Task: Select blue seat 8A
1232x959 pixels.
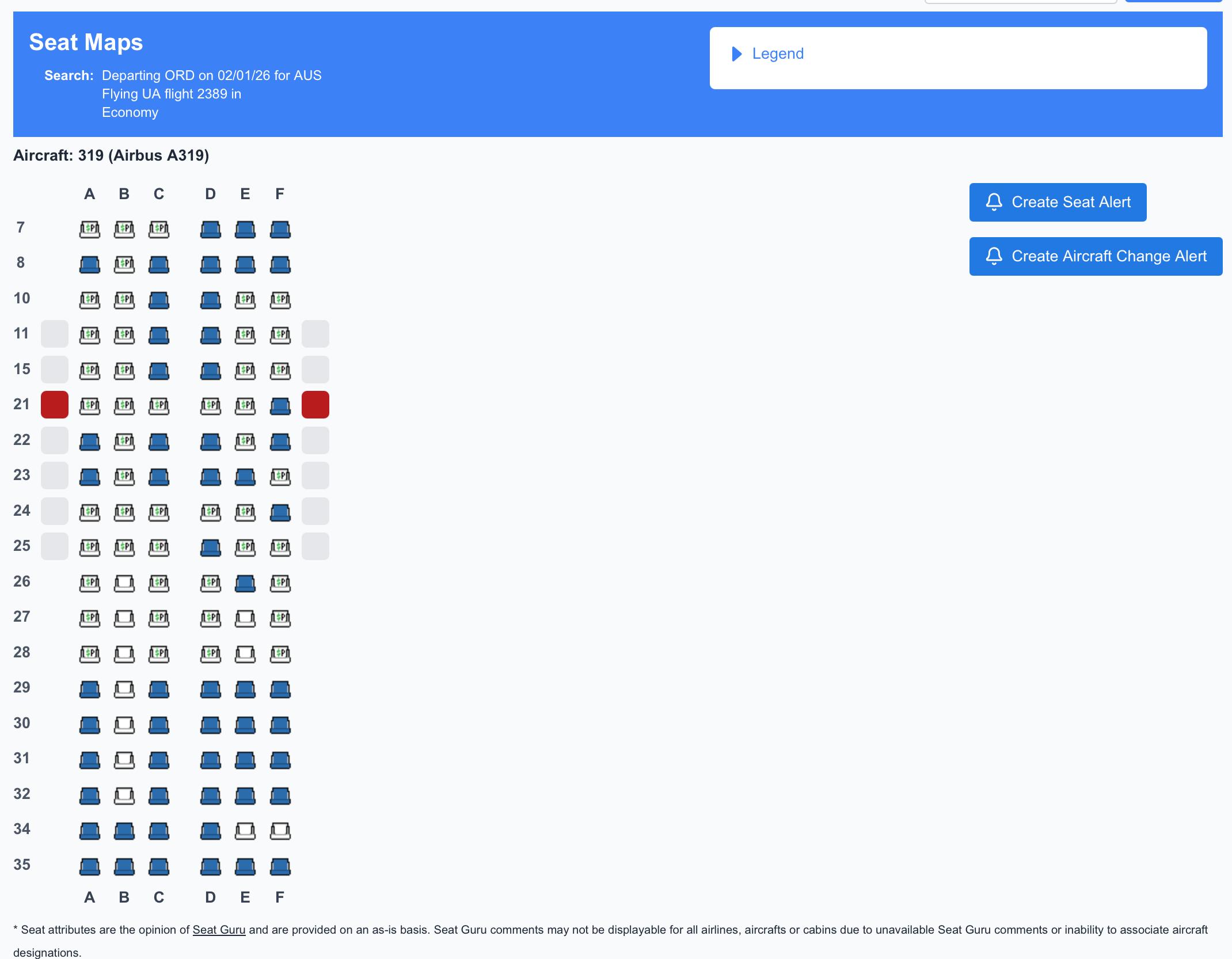Action: 89,264
